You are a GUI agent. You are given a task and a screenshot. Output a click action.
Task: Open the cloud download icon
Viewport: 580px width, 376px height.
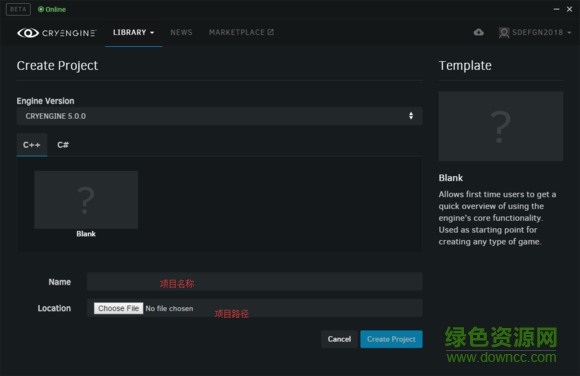pos(479,32)
